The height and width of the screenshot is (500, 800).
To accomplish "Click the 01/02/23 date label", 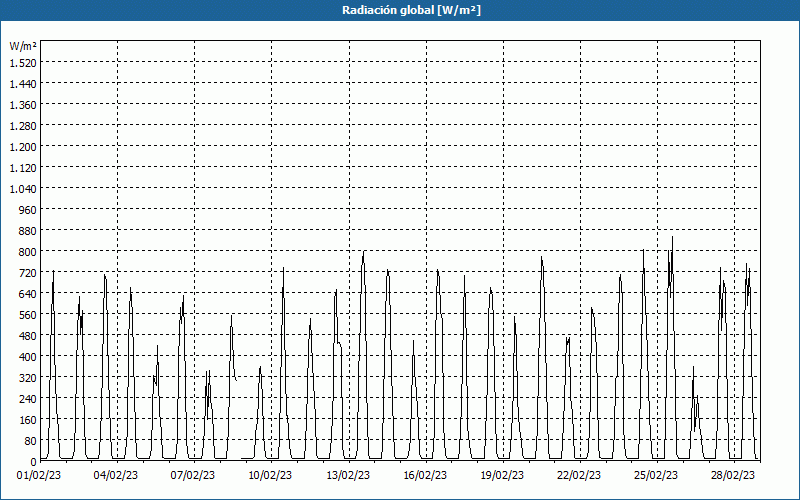I will point(39,475).
